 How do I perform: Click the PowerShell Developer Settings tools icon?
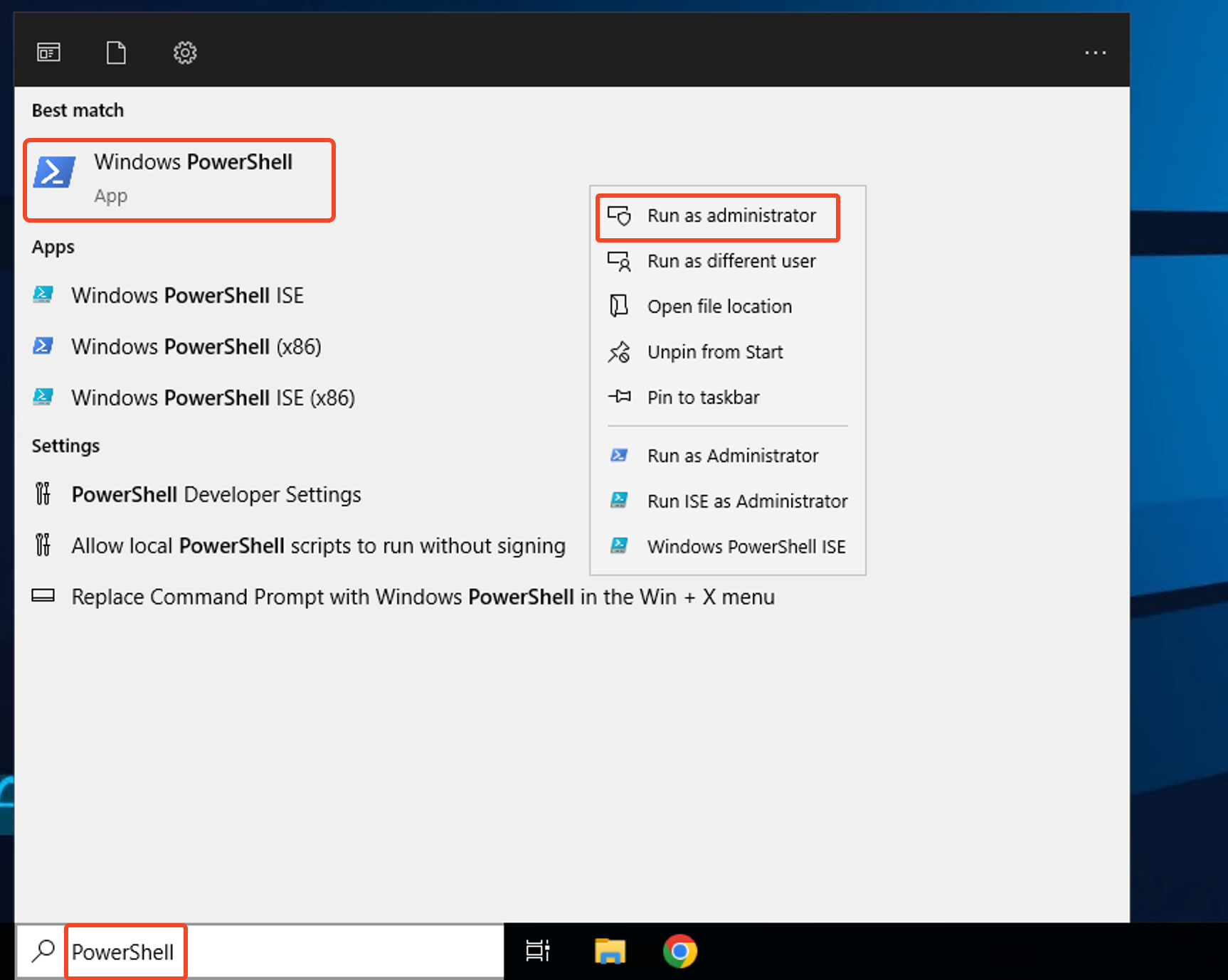pyautogui.click(x=43, y=494)
